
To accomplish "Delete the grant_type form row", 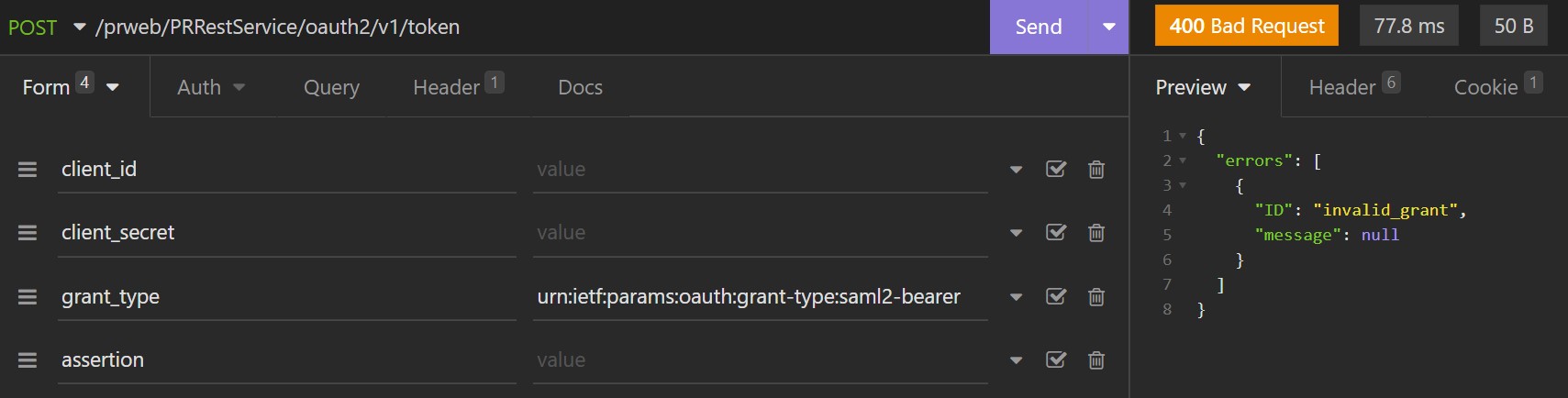I will [x=1095, y=297].
